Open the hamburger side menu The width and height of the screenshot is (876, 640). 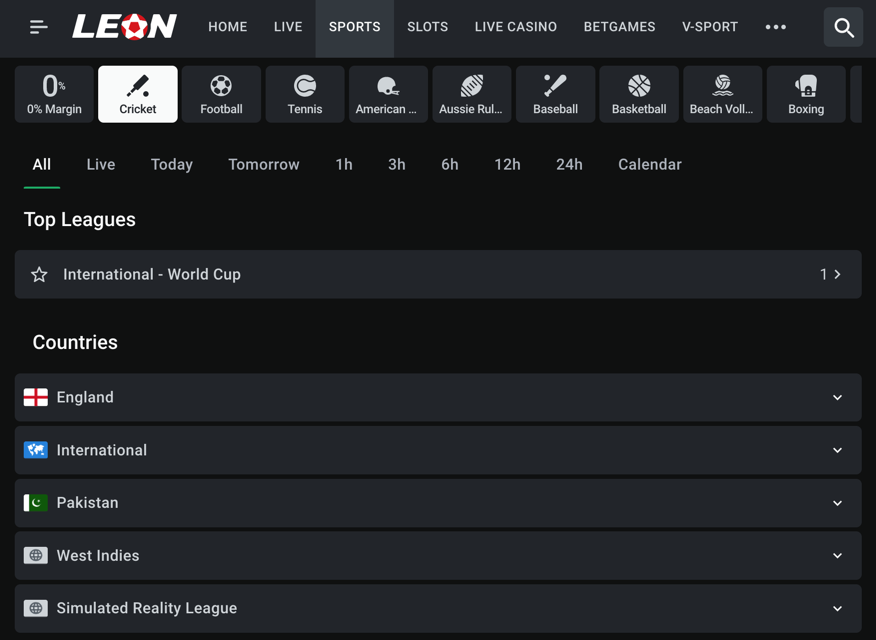pos(39,27)
